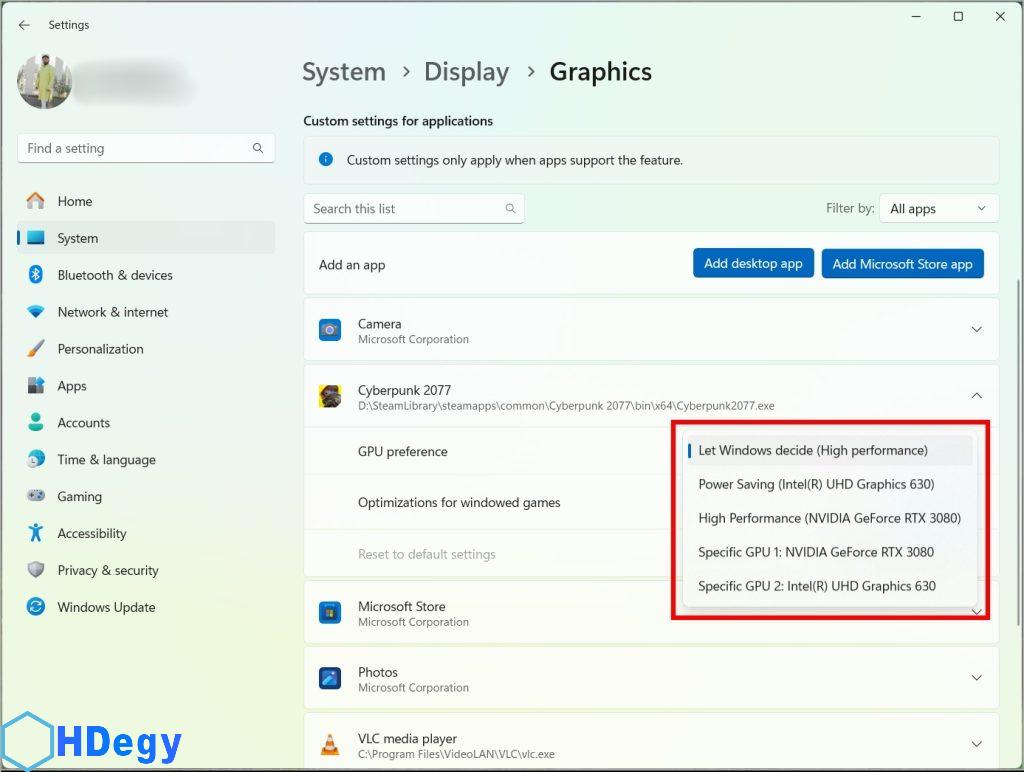This screenshot has width=1024, height=772.
Task: Click the Display breadcrumb link
Action: 466,72
